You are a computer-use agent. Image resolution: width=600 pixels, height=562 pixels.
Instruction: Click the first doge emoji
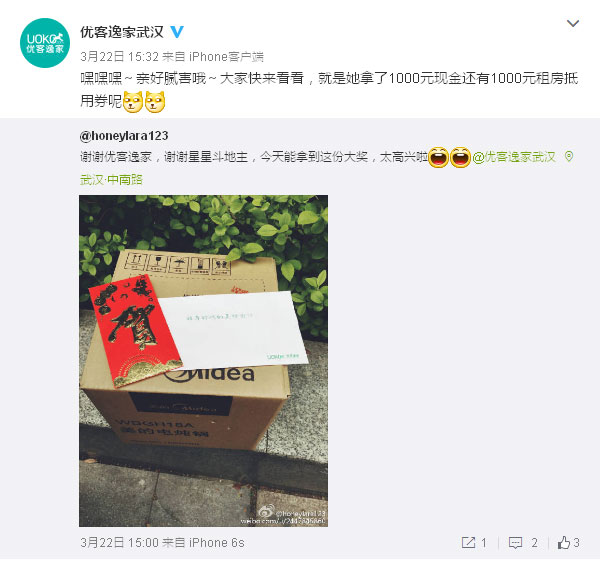pyautogui.click(x=133, y=102)
